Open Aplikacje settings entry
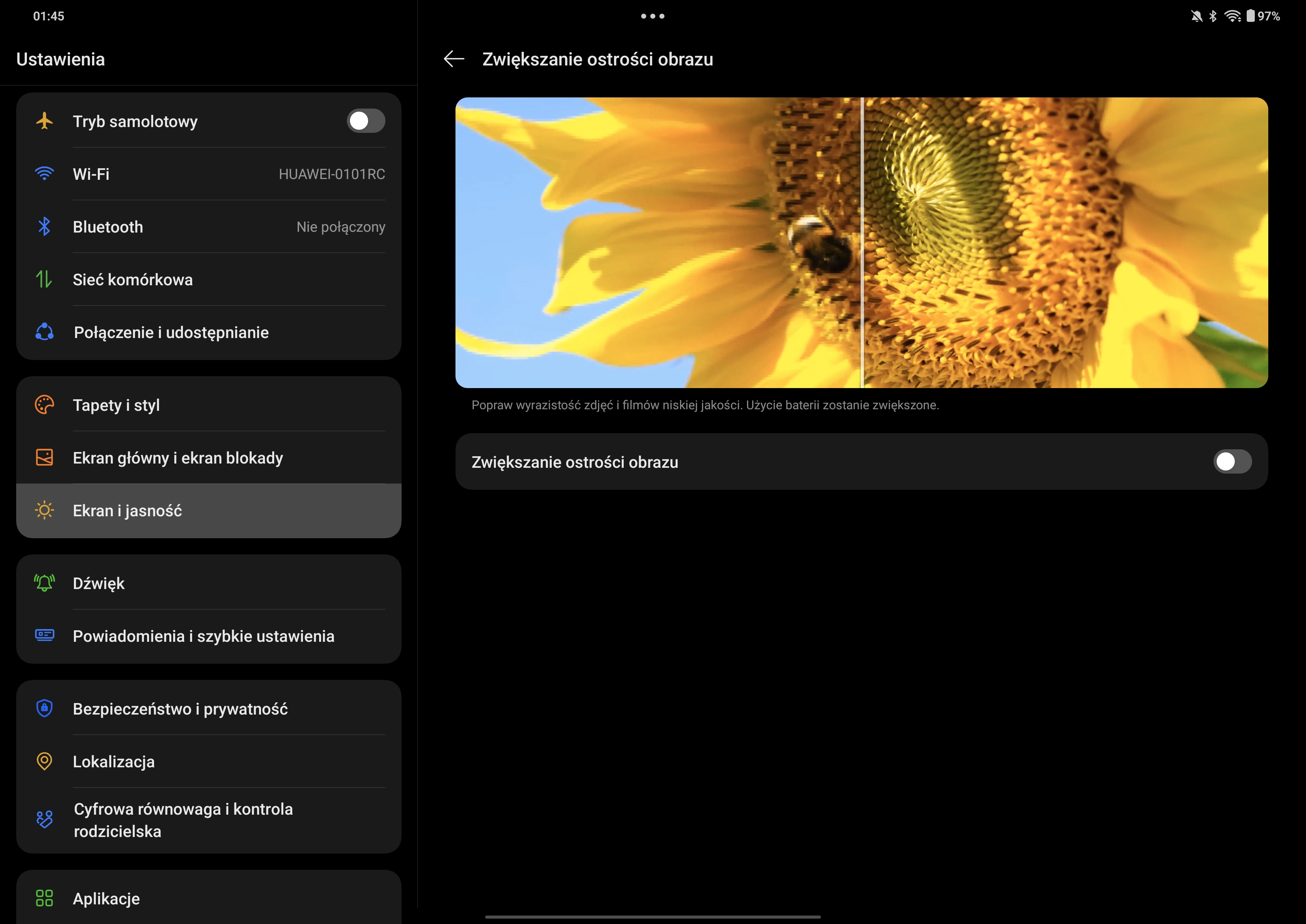Image resolution: width=1306 pixels, height=924 pixels. click(106, 898)
